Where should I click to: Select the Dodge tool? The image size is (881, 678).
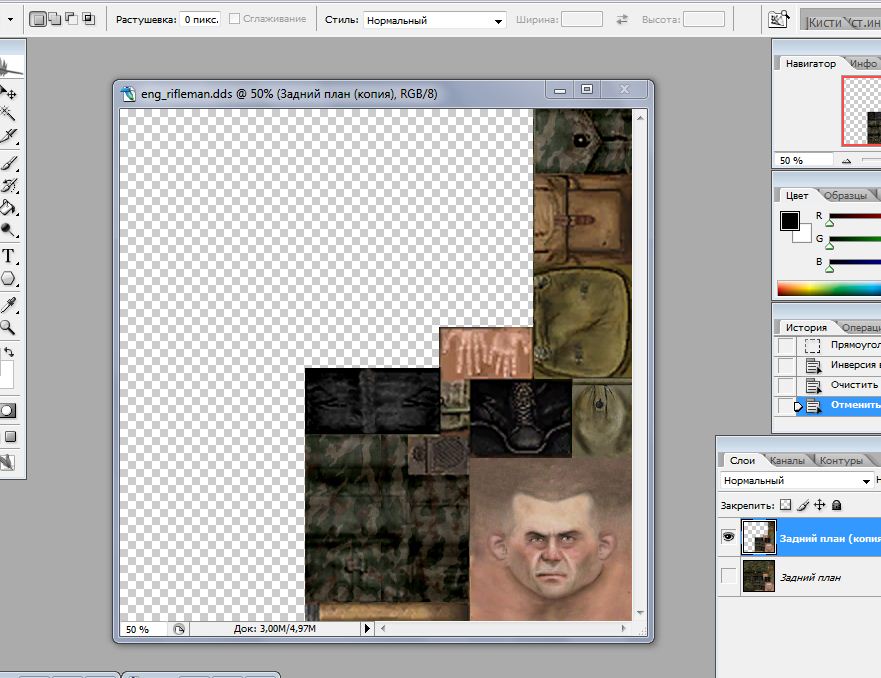click(x=8, y=230)
